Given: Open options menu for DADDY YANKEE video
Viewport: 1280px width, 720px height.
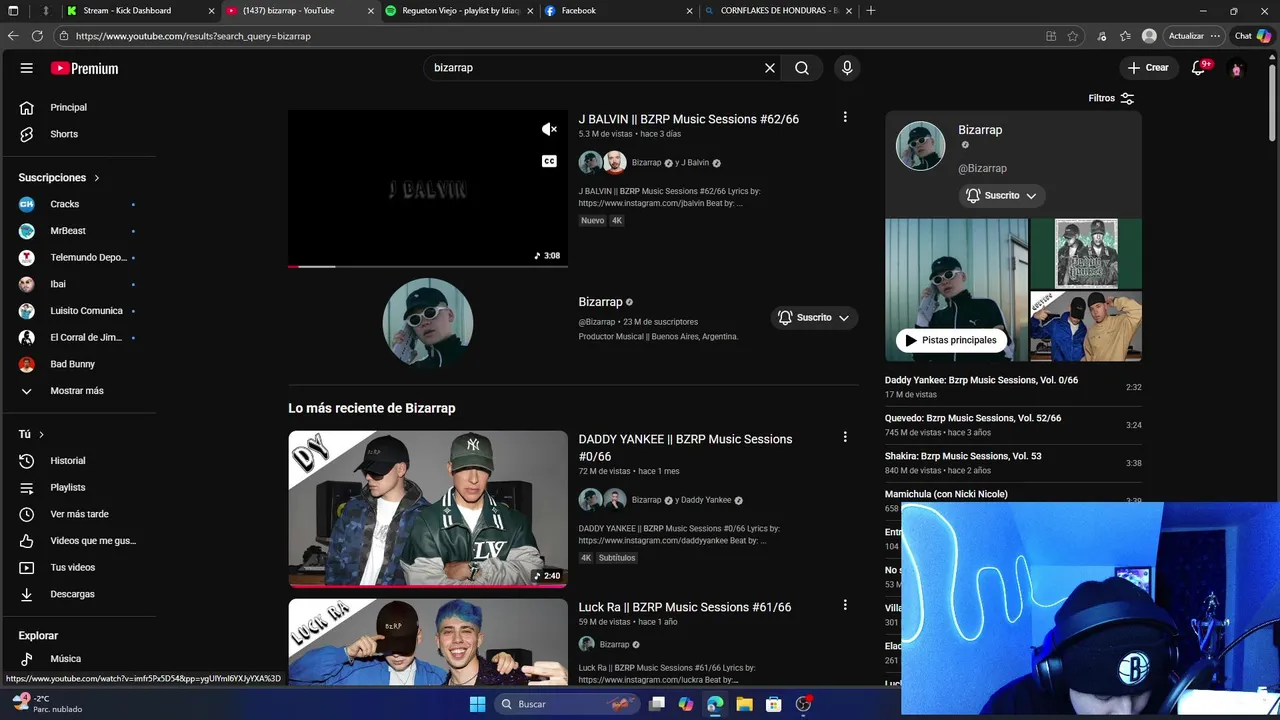Looking at the screenshot, I should pyautogui.click(x=845, y=437).
